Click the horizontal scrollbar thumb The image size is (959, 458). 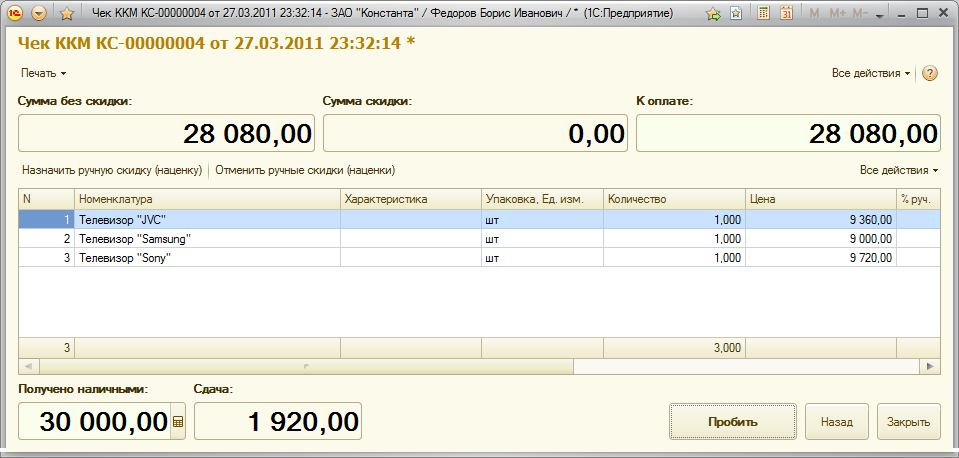(x=306, y=366)
